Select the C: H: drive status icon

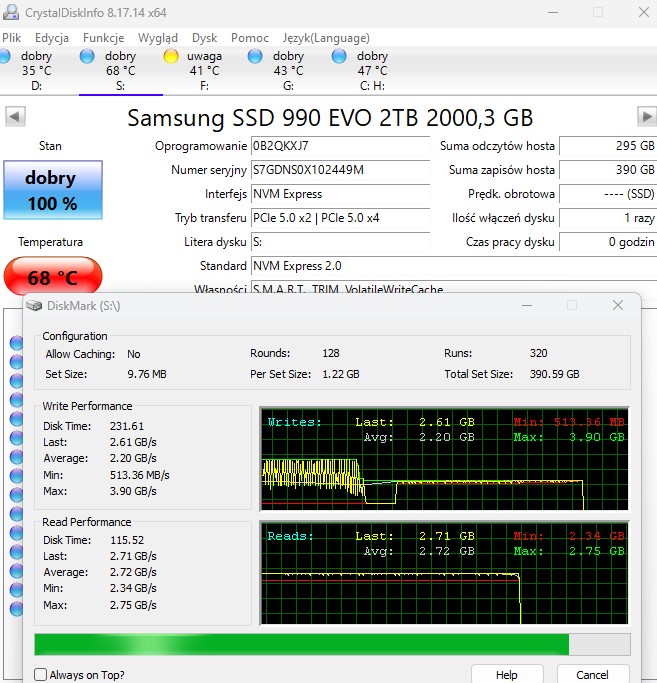coord(340,56)
